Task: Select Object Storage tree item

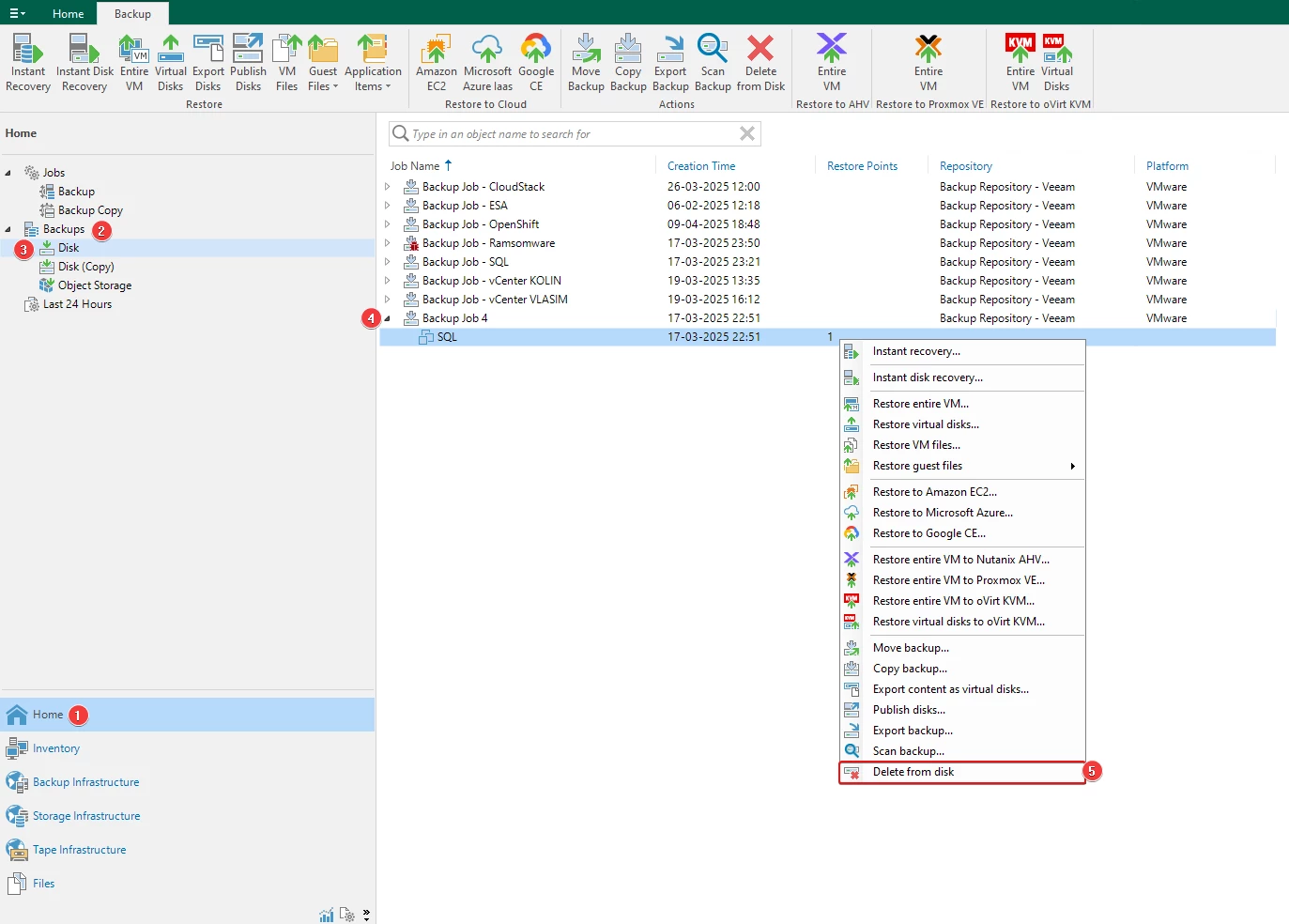Action: 95,285
